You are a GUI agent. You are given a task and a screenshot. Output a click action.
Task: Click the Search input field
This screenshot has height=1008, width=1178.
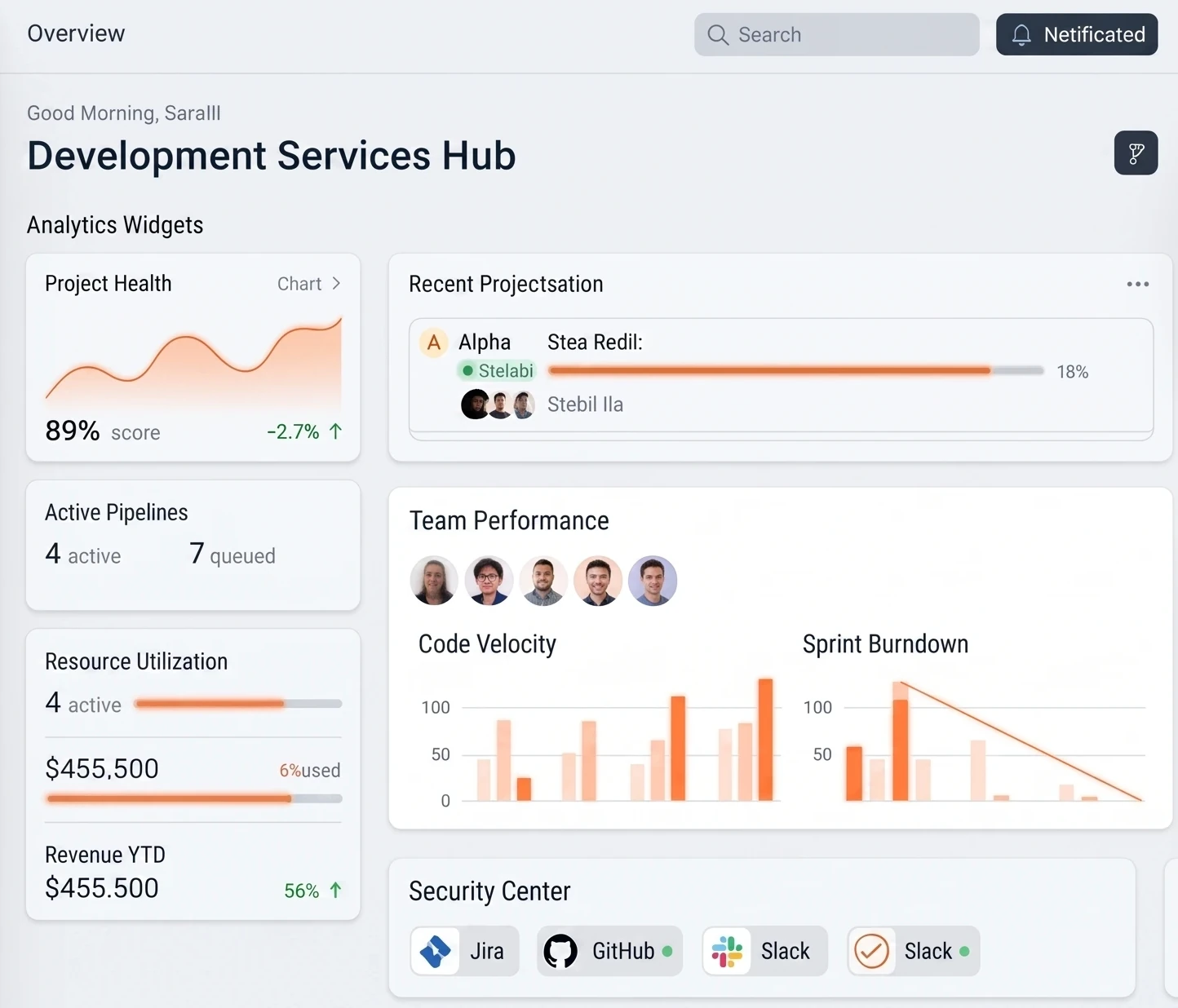(837, 34)
